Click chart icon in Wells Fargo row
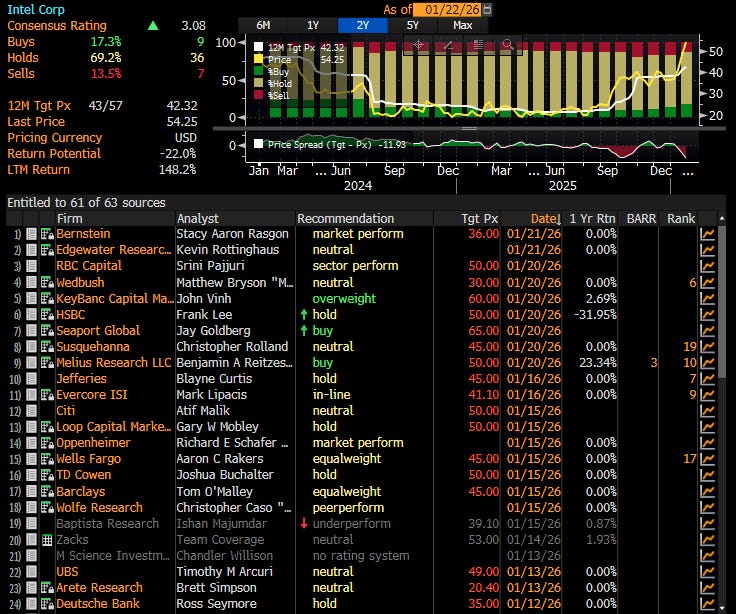Screen dimensions: 736x614 coord(707,459)
